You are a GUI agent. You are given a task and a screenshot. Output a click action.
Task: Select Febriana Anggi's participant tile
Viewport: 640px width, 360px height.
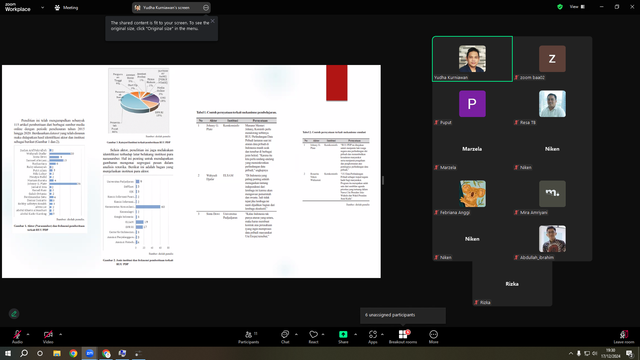[472, 193]
